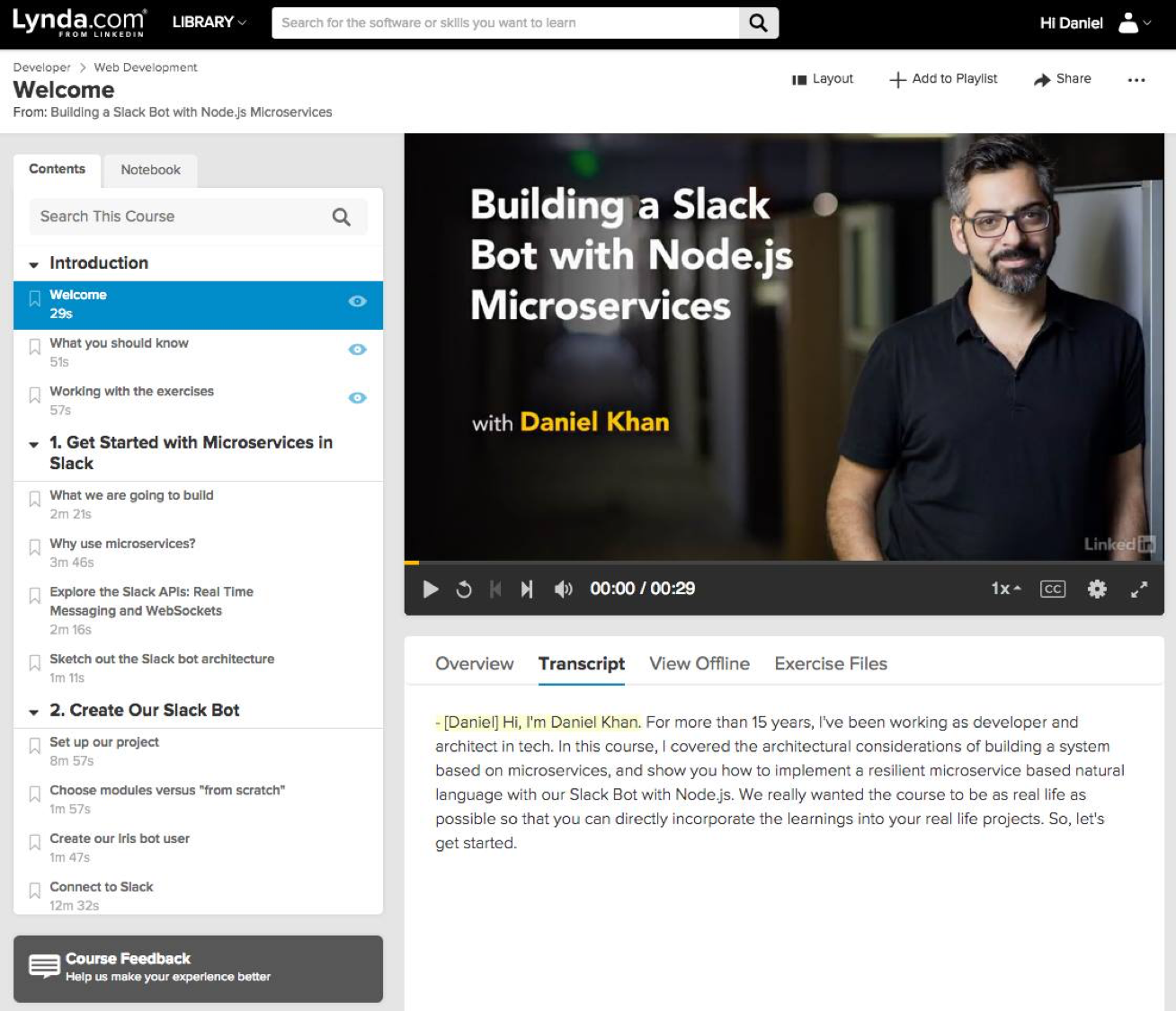Open the user profile avatar icon
Image resolution: width=1176 pixels, height=1011 pixels.
(1127, 22)
